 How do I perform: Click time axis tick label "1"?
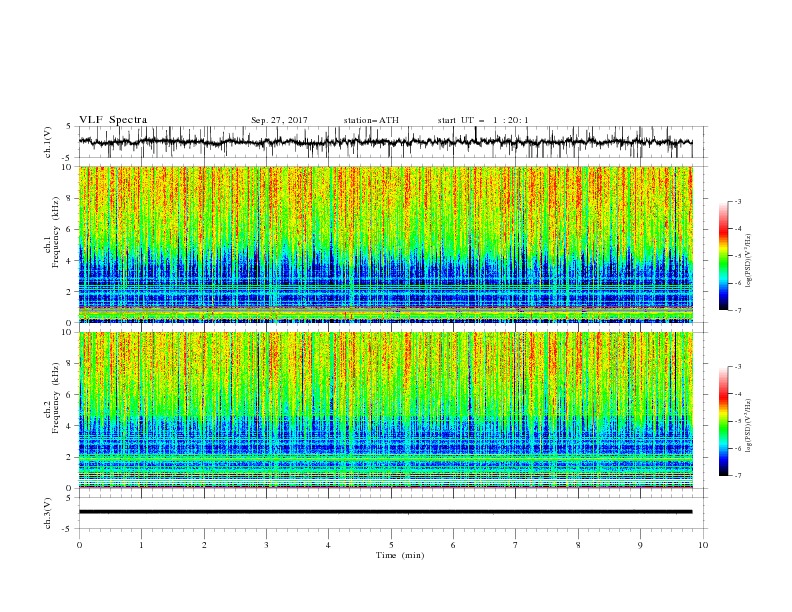pyautogui.click(x=141, y=545)
